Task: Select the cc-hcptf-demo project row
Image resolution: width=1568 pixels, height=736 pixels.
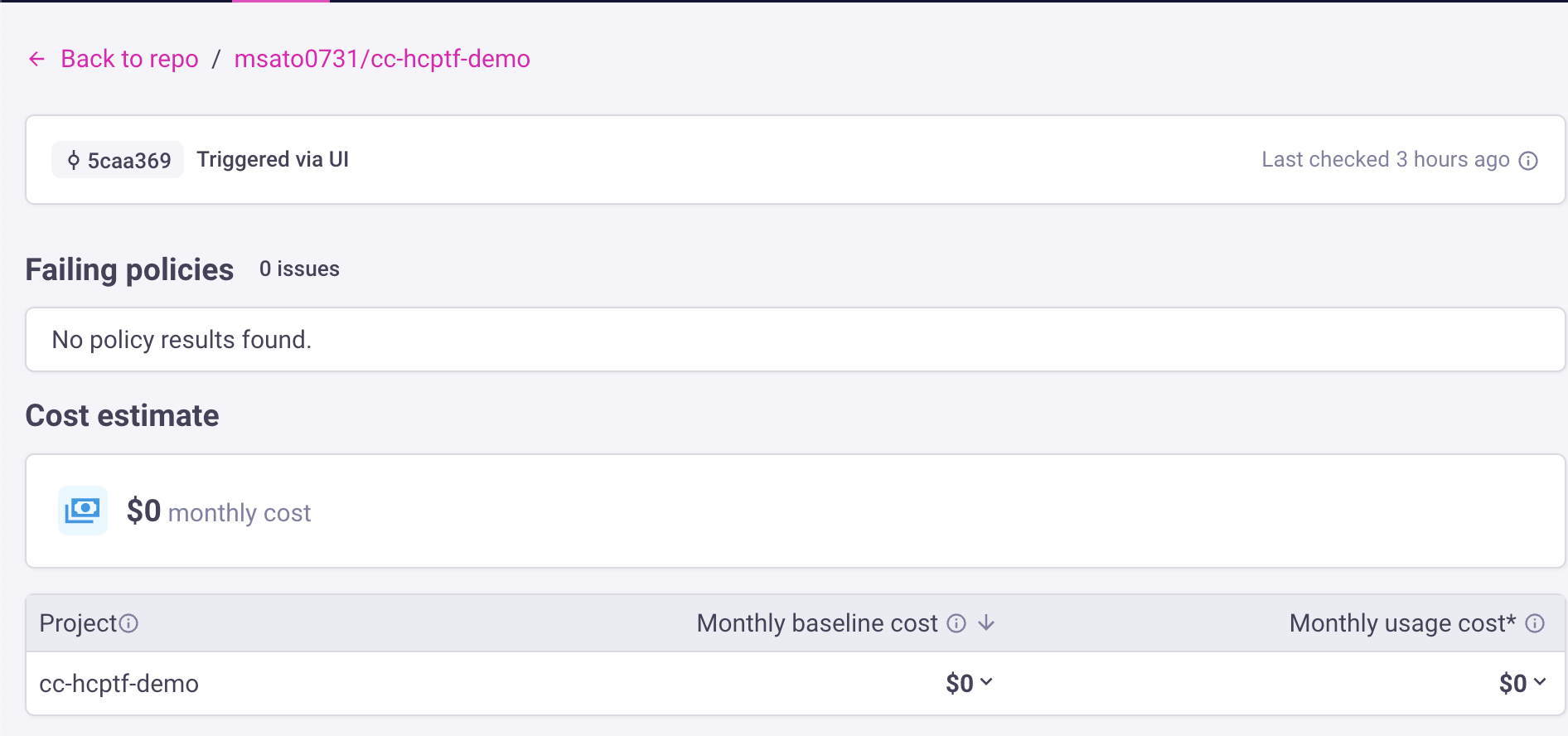Action: click(119, 684)
